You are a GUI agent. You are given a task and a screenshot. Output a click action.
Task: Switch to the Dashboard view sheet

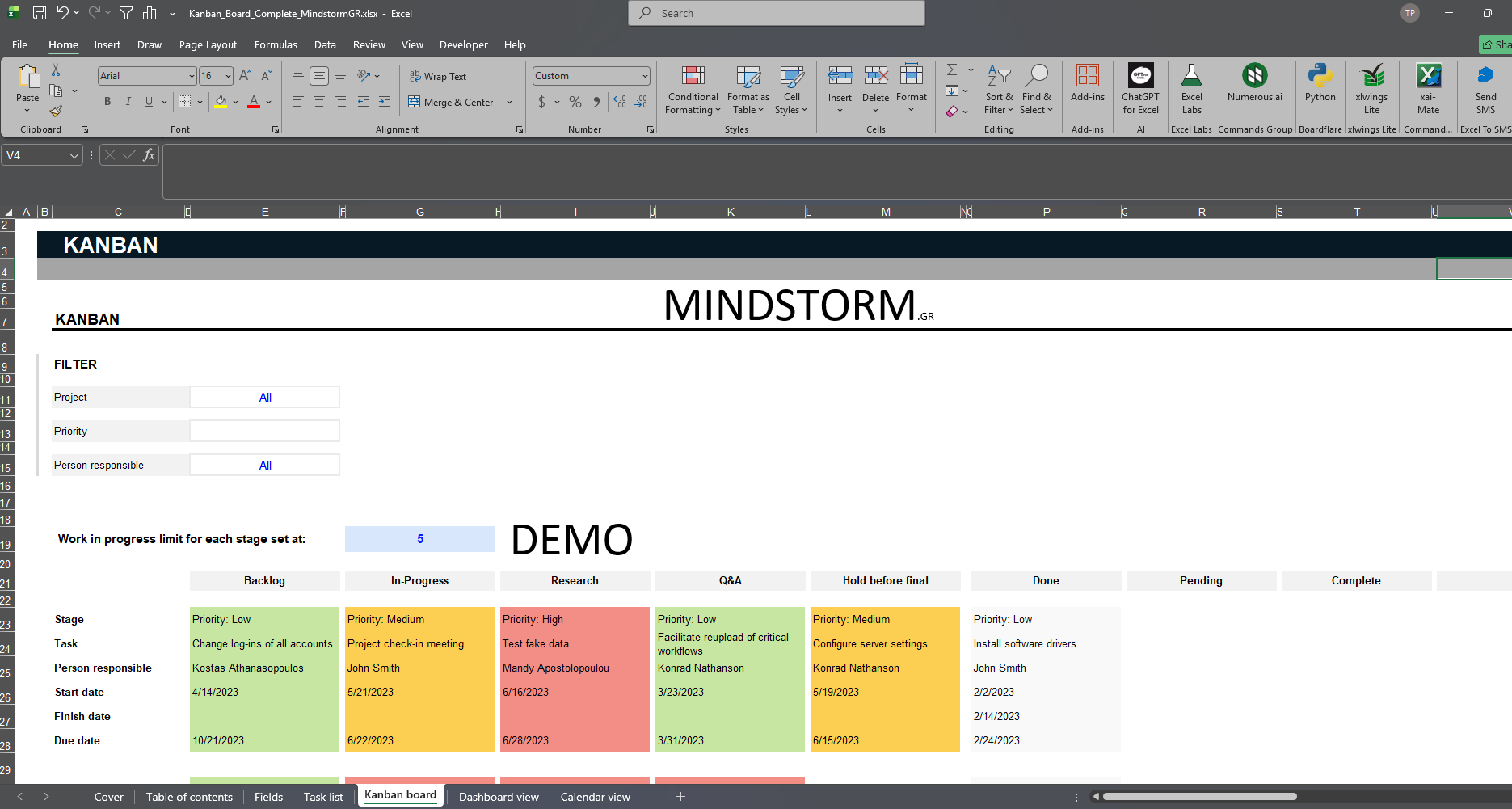[x=499, y=797]
